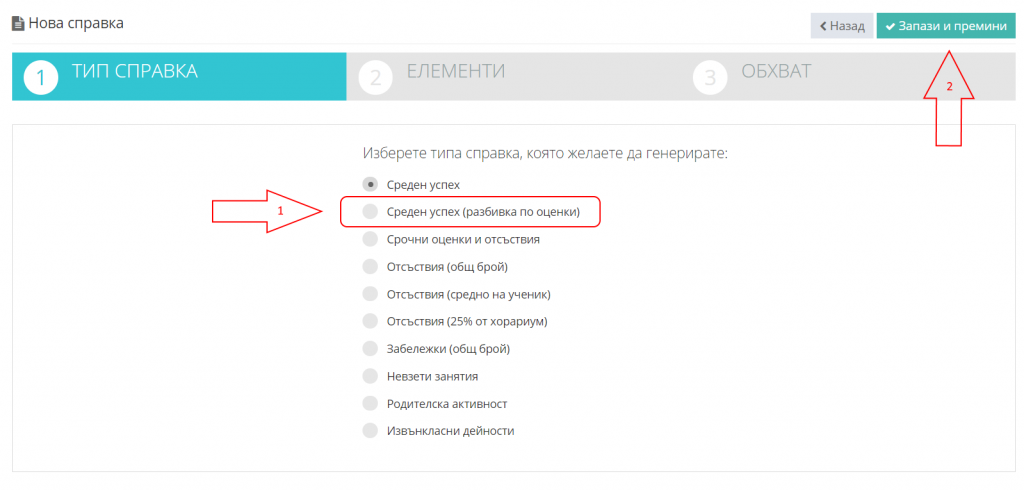Click the Нова справка page title

pos(76,24)
